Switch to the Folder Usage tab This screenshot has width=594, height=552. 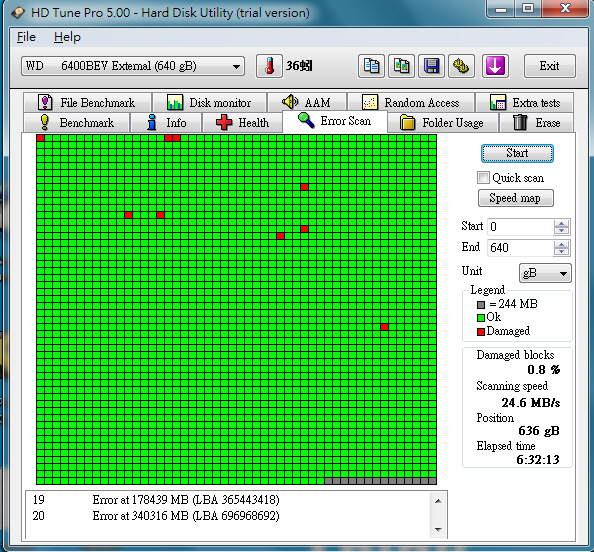click(442, 123)
